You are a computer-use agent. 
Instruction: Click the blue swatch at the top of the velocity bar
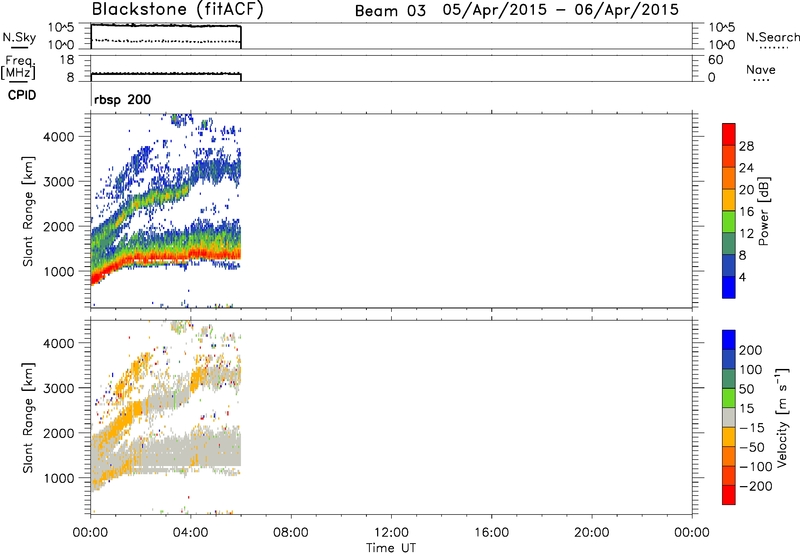coord(729,340)
